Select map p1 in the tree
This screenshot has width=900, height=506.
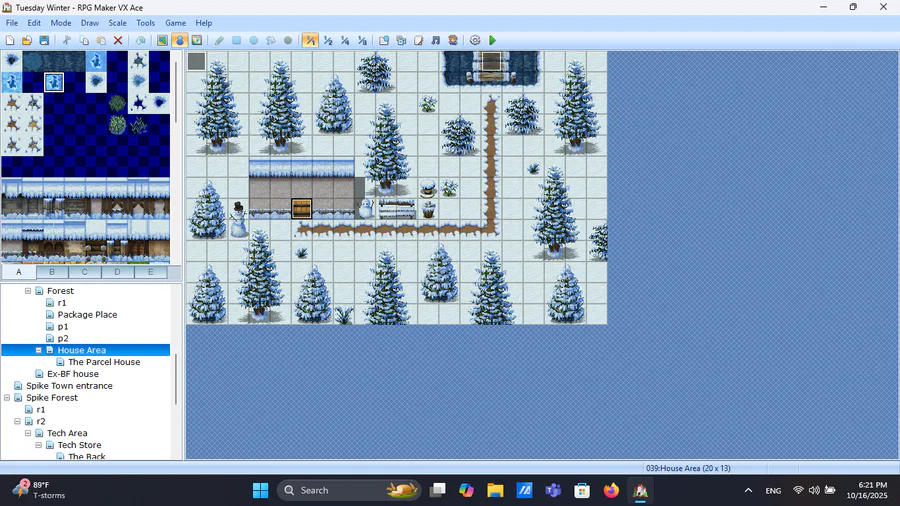point(63,326)
